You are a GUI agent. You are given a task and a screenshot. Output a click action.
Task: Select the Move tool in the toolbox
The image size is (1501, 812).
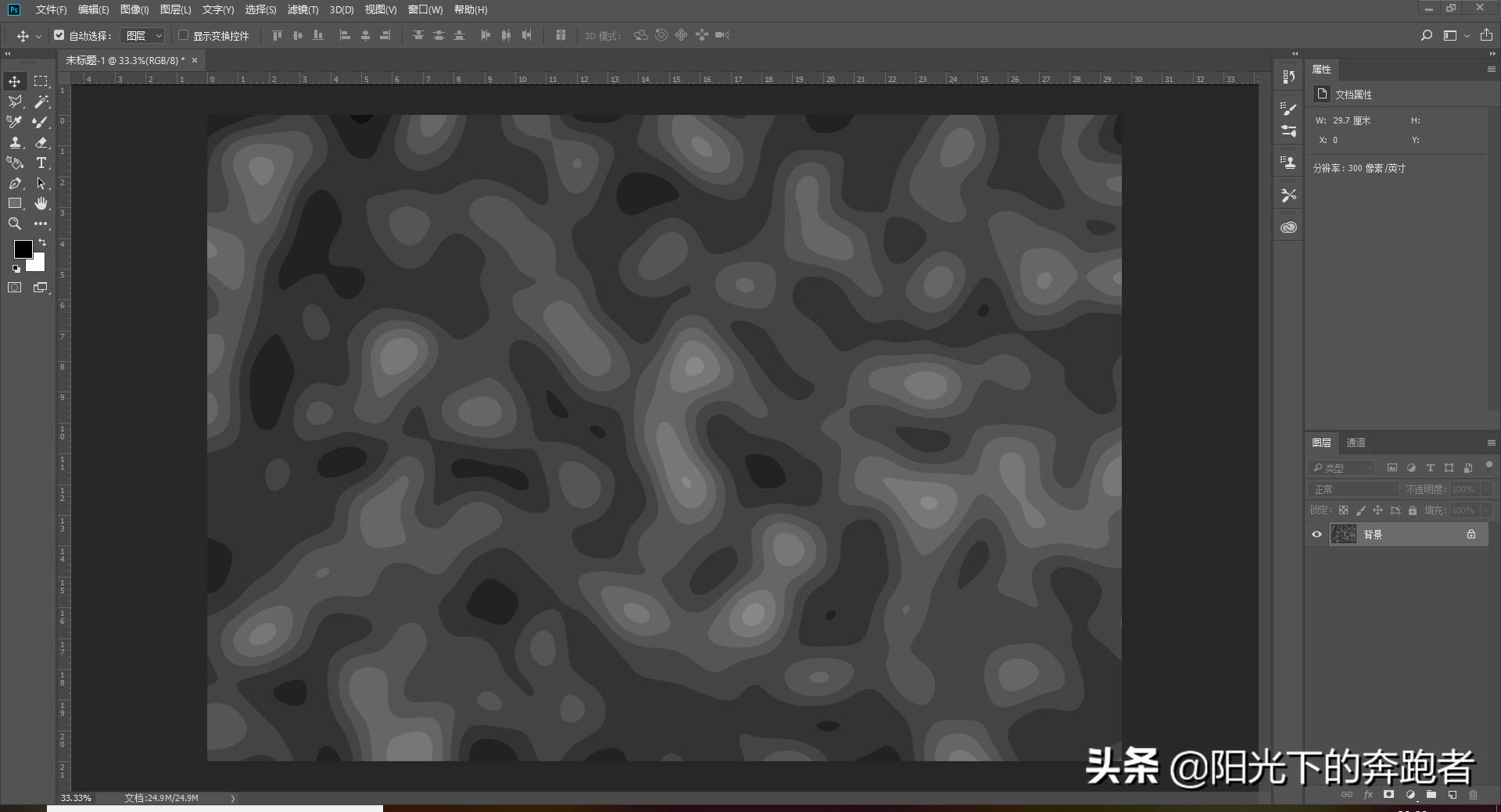15,81
